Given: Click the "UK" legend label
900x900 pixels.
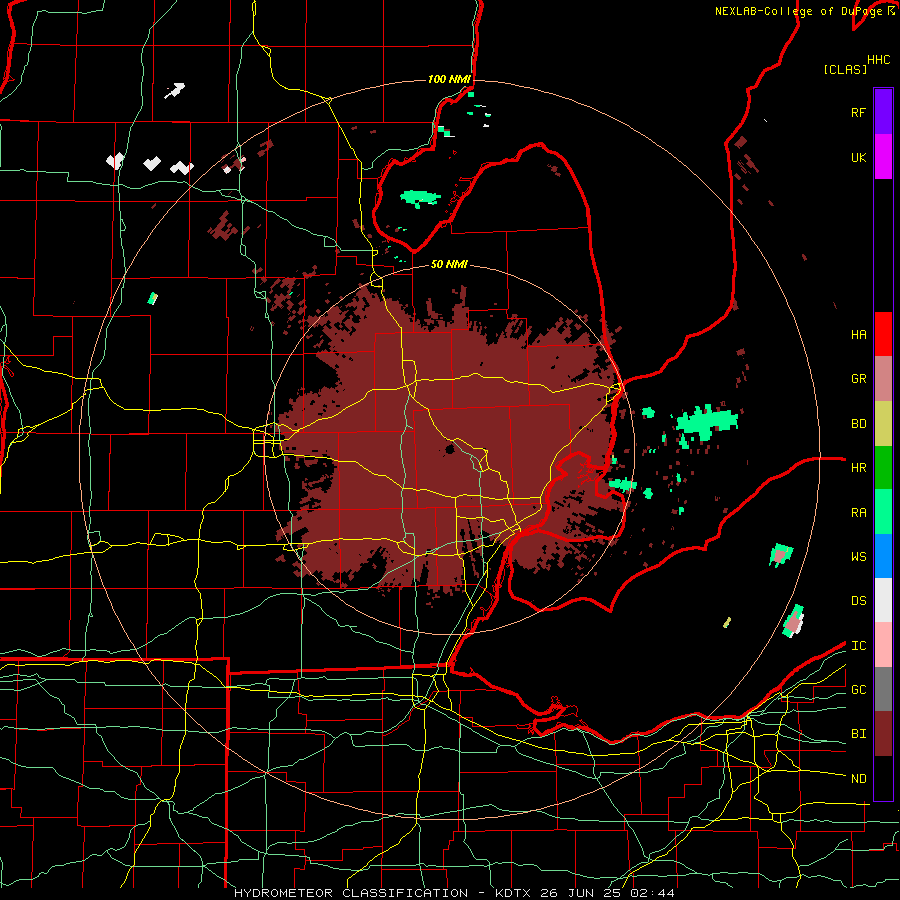Looking at the screenshot, I should (858, 158).
